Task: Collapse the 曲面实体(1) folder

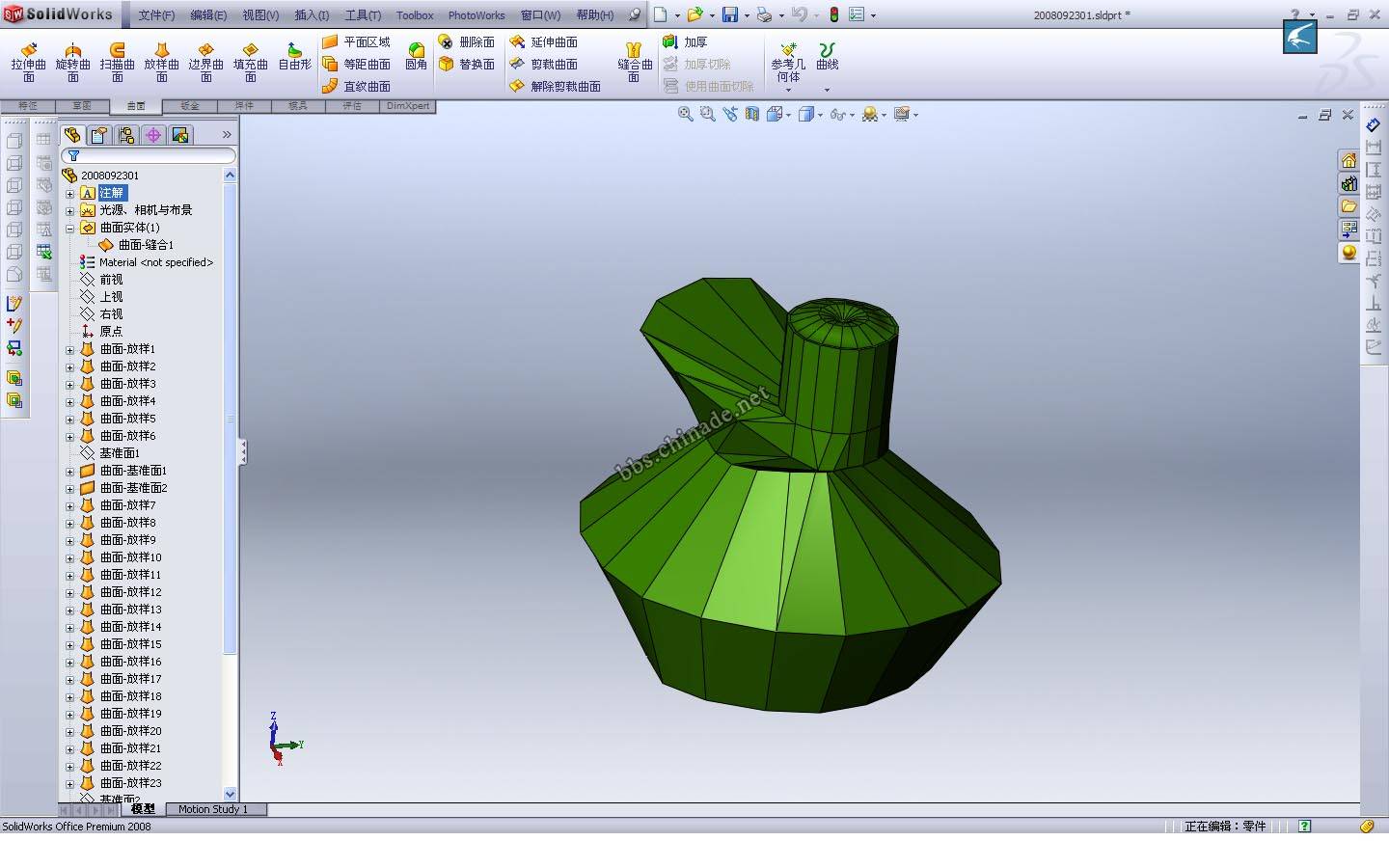Action: click(x=69, y=228)
